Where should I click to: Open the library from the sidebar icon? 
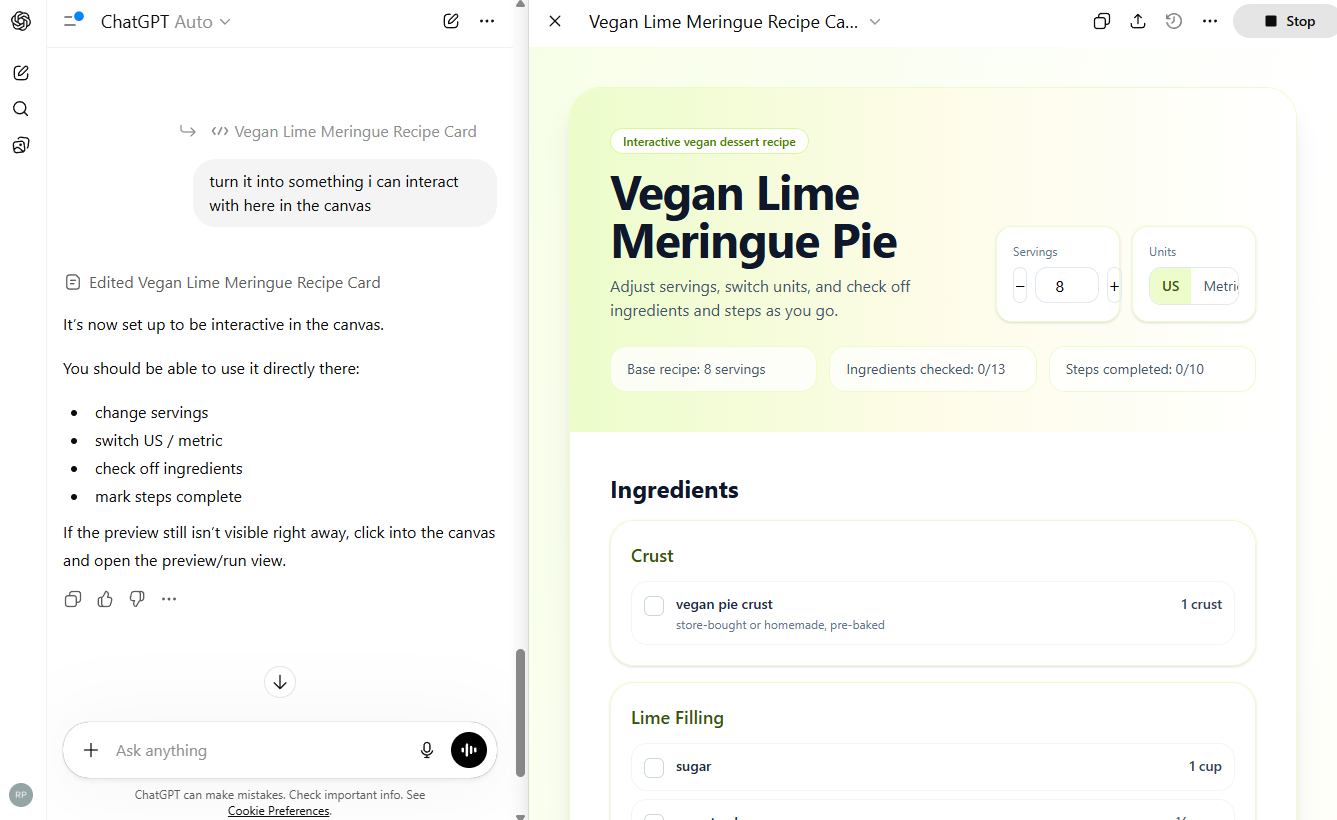pos(20,145)
